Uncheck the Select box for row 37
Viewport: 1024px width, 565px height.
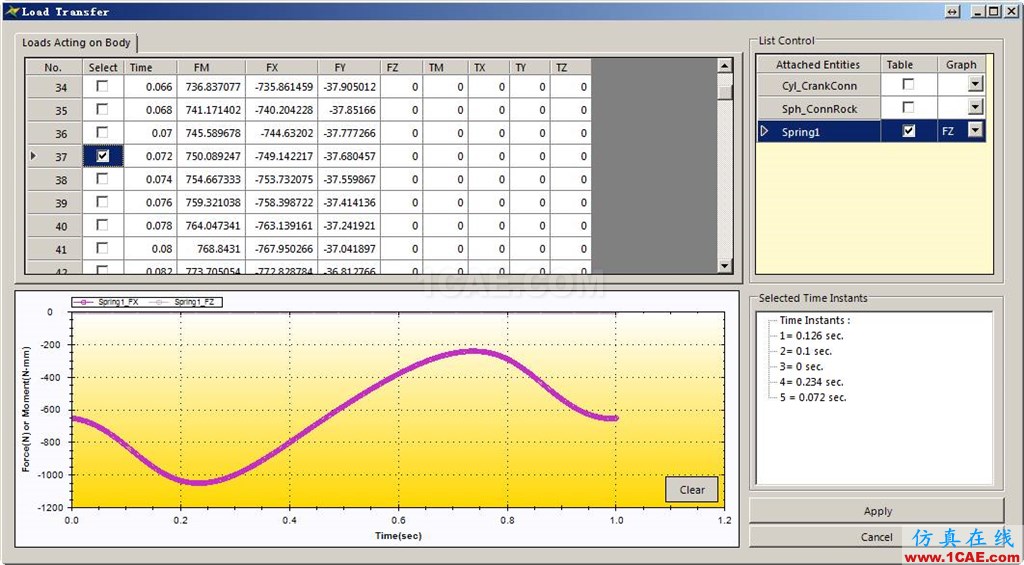click(103, 155)
